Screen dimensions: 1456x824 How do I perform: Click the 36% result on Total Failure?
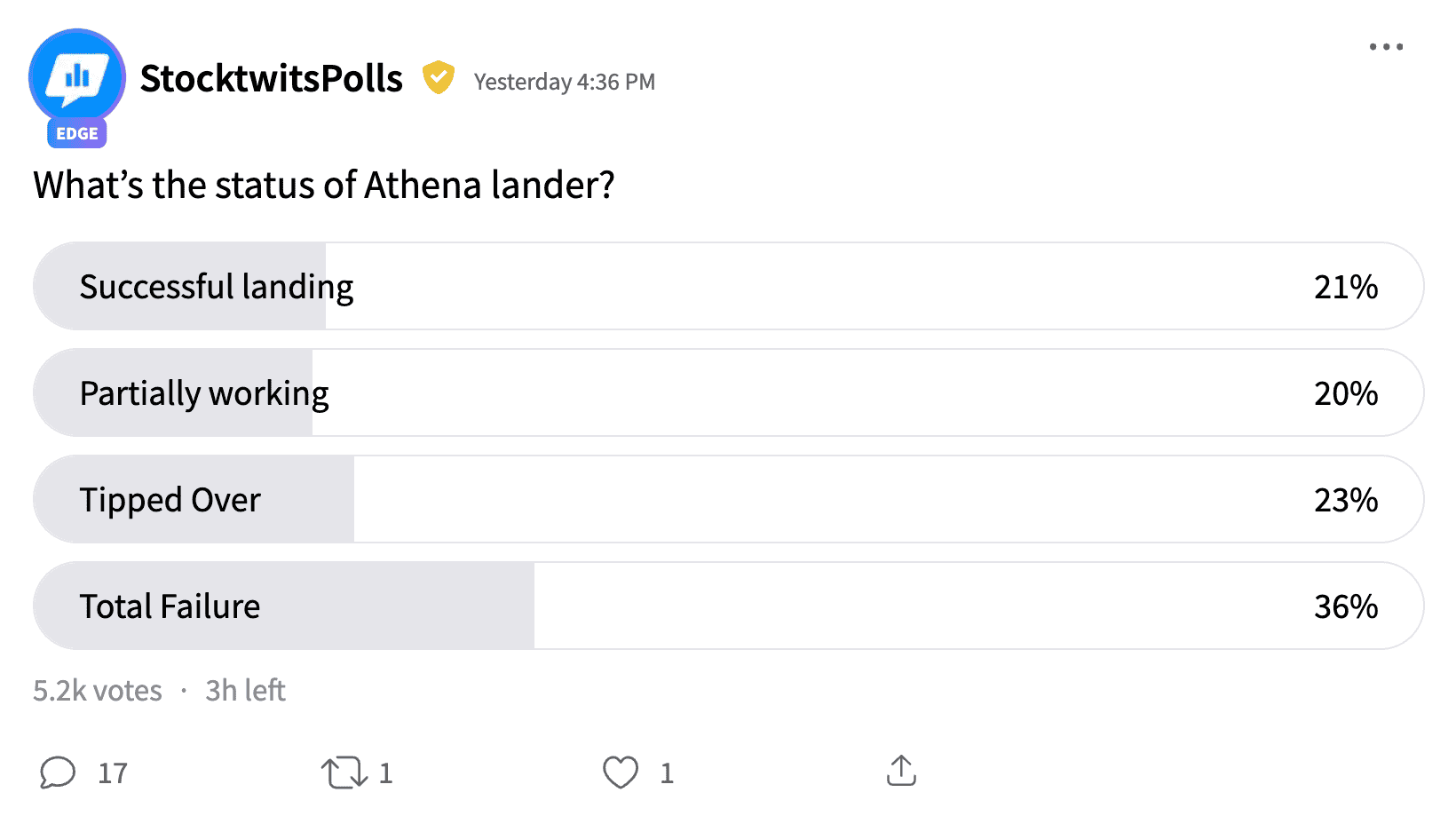point(1346,606)
